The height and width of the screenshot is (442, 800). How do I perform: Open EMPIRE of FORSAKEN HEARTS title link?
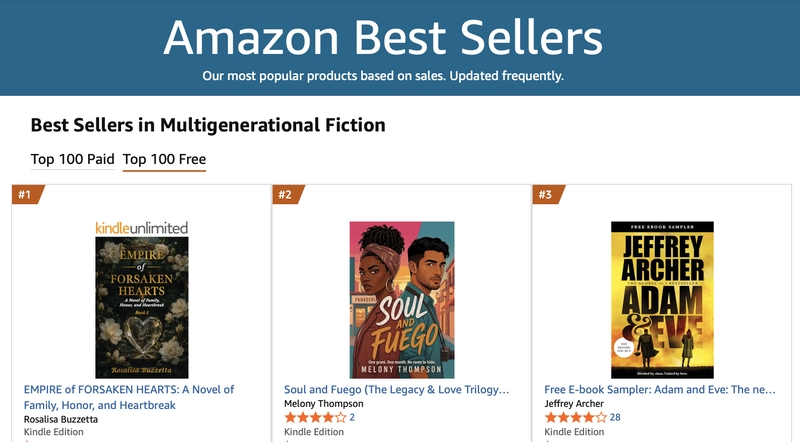pos(129,397)
